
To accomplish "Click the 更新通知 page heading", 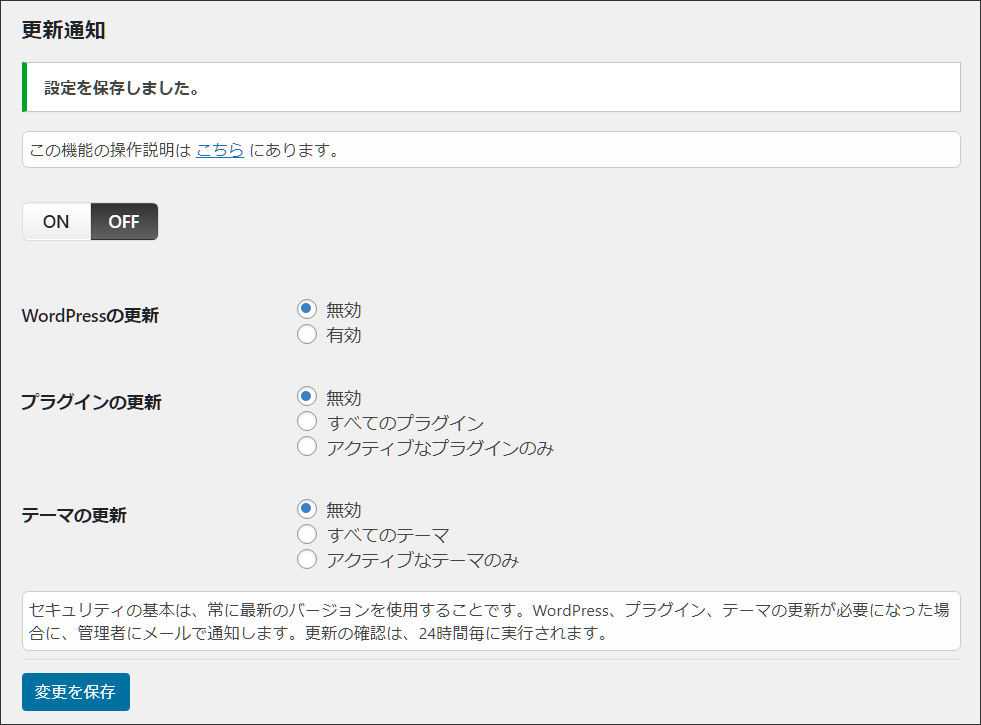I will [x=64, y=30].
